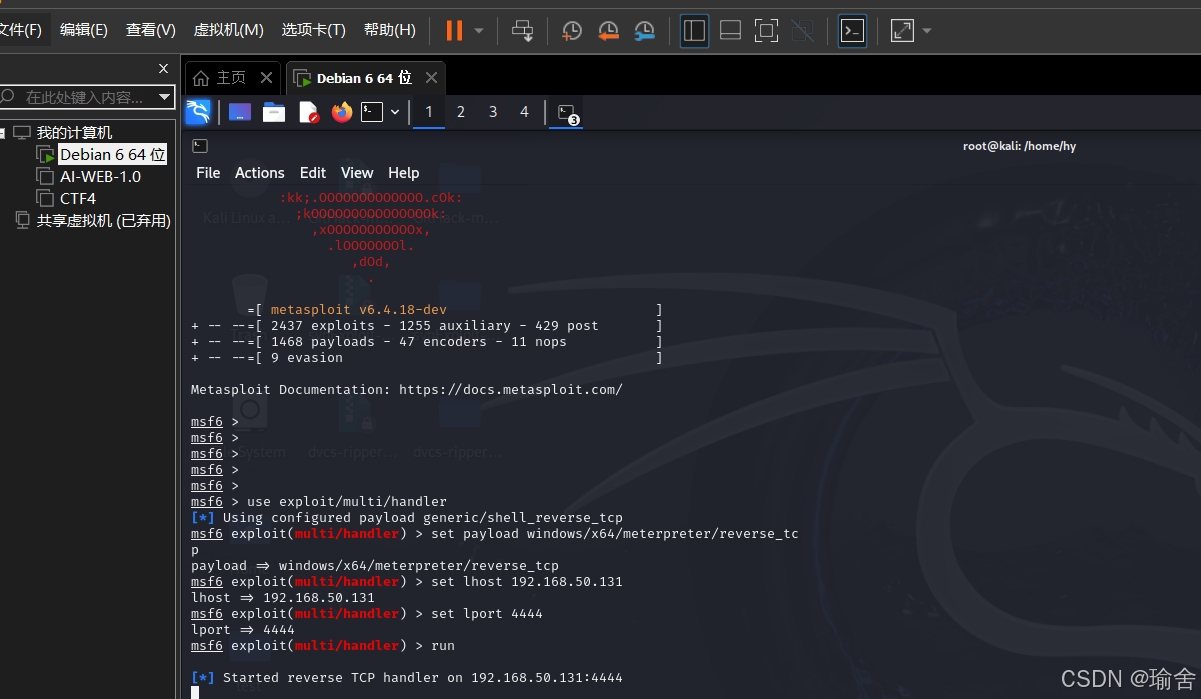Screen dimensions: 1201x699
Task: Click the 'root@kali: /home/hy' window title
Action: [x=1019, y=146]
